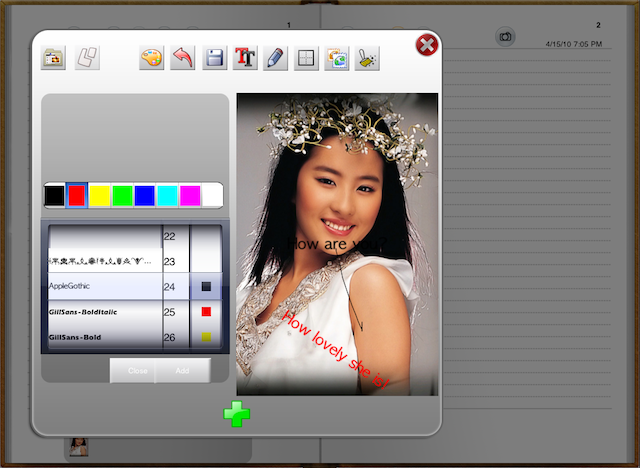
Task: Choose font size 25 in picker
Action: pos(170,312)
